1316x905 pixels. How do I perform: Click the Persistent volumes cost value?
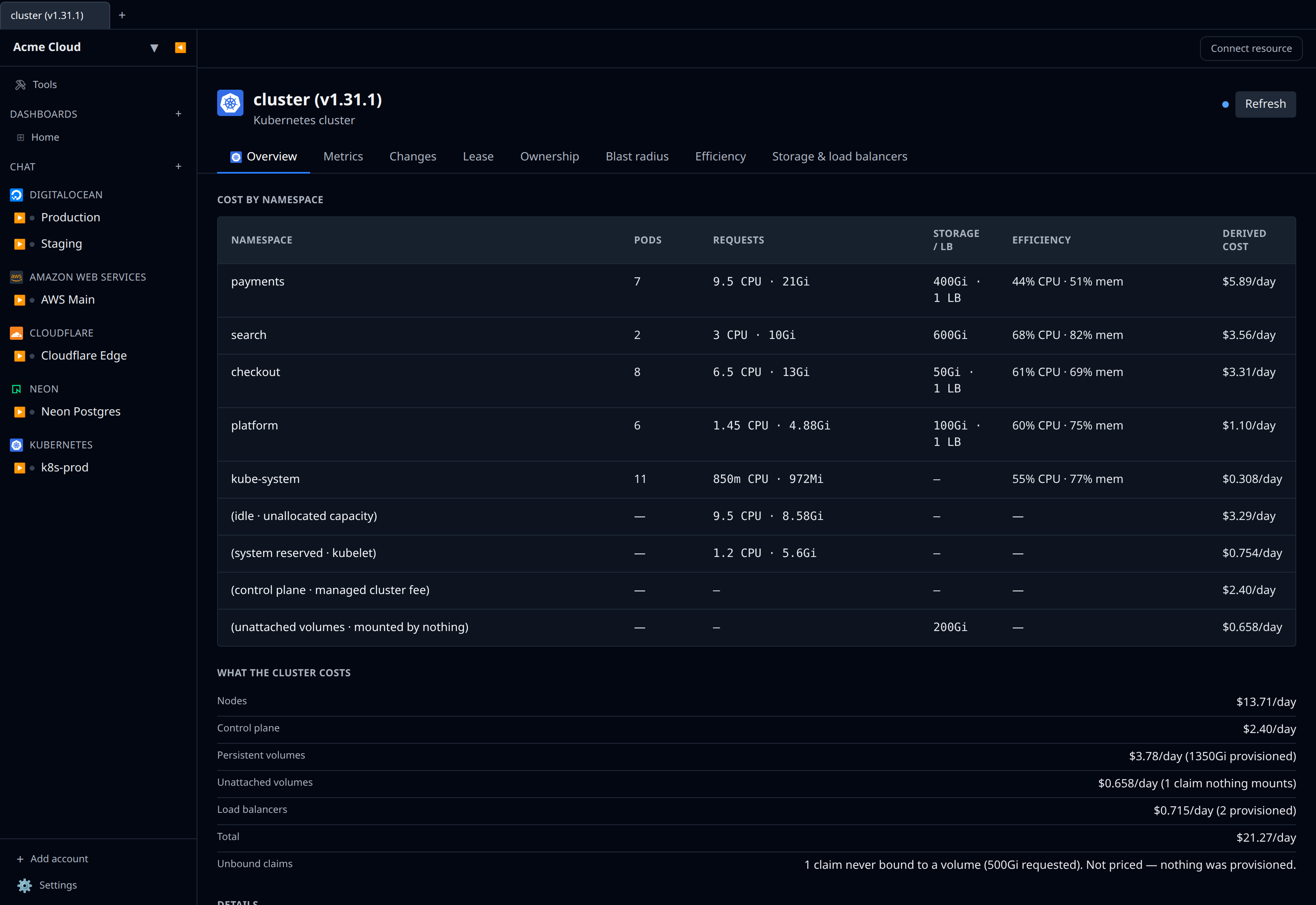1212,756
